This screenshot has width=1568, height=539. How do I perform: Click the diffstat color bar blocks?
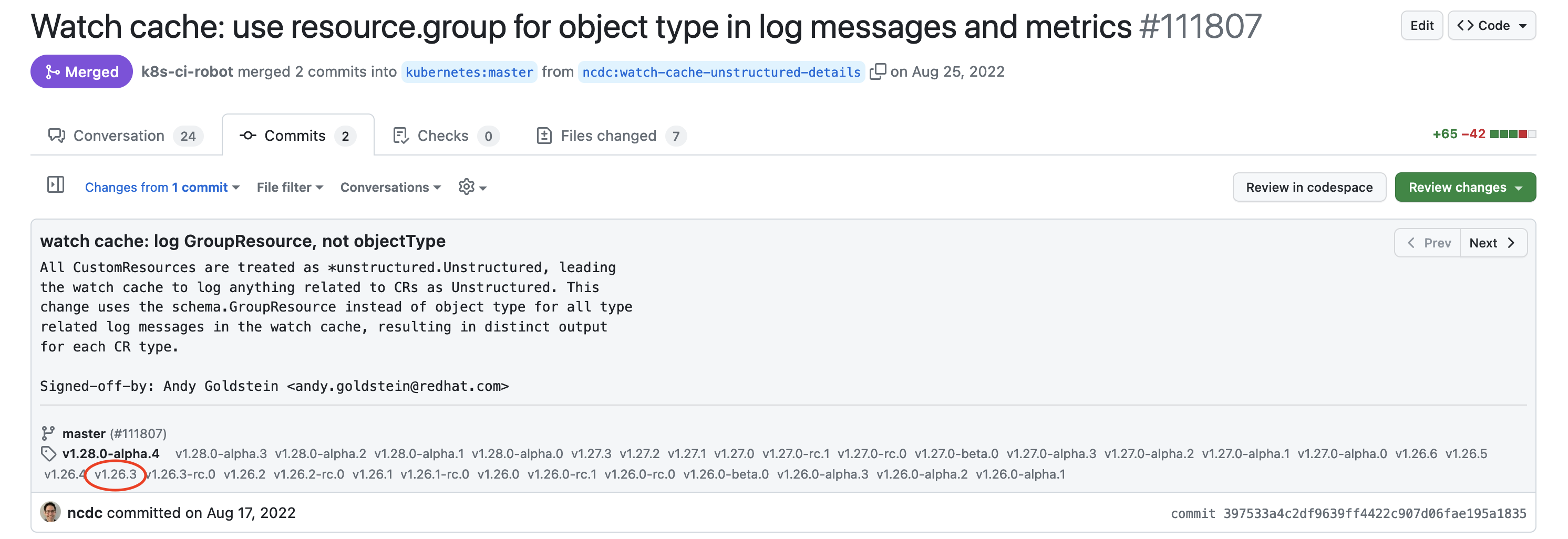[x=1513, y=134]
